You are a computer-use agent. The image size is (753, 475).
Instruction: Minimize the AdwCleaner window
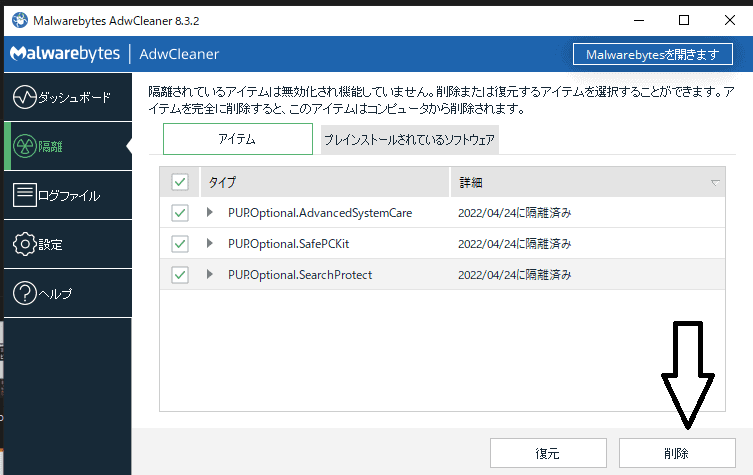point(639,20)
